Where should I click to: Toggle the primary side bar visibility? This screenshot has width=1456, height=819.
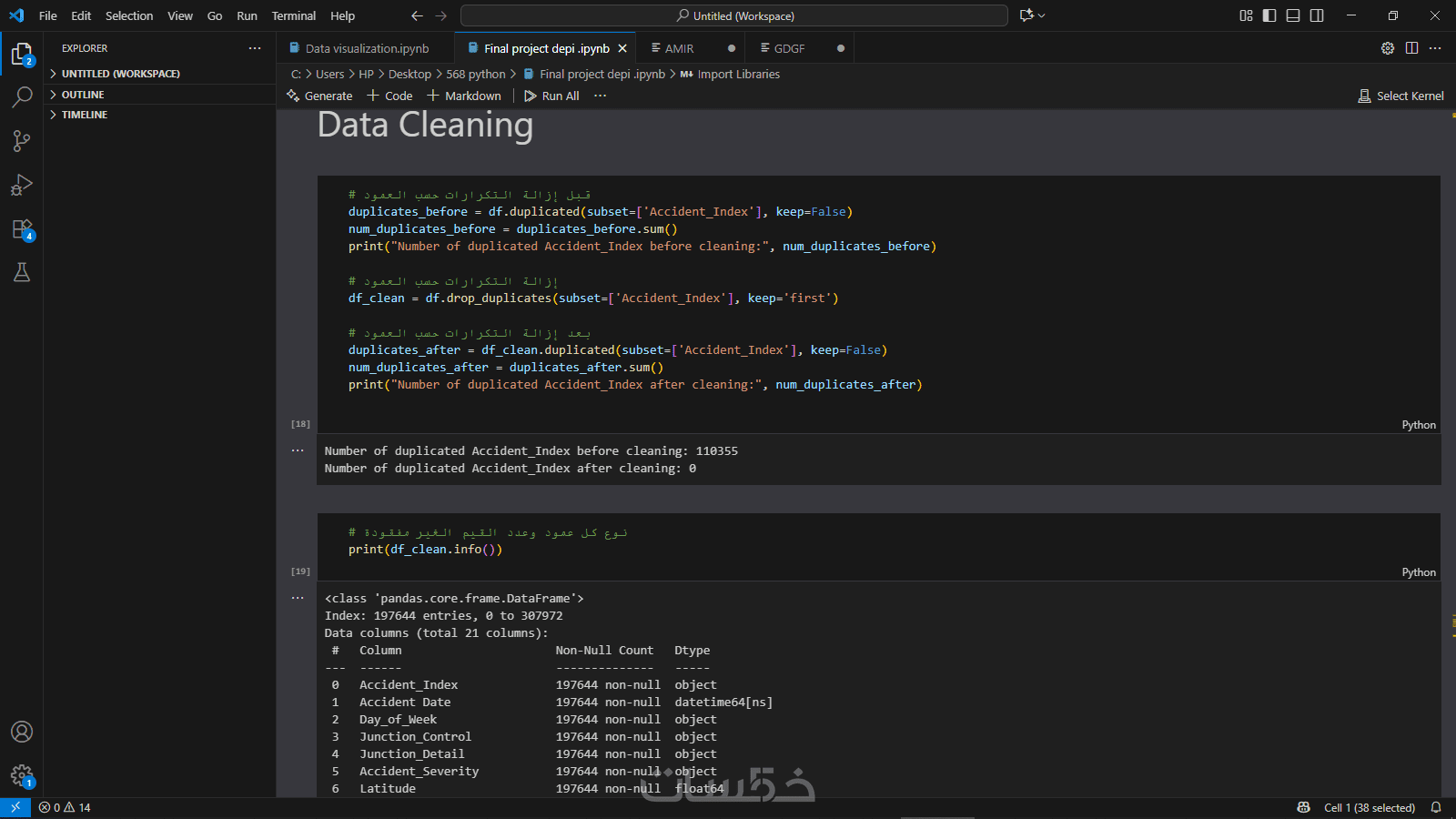[1269, 15]
